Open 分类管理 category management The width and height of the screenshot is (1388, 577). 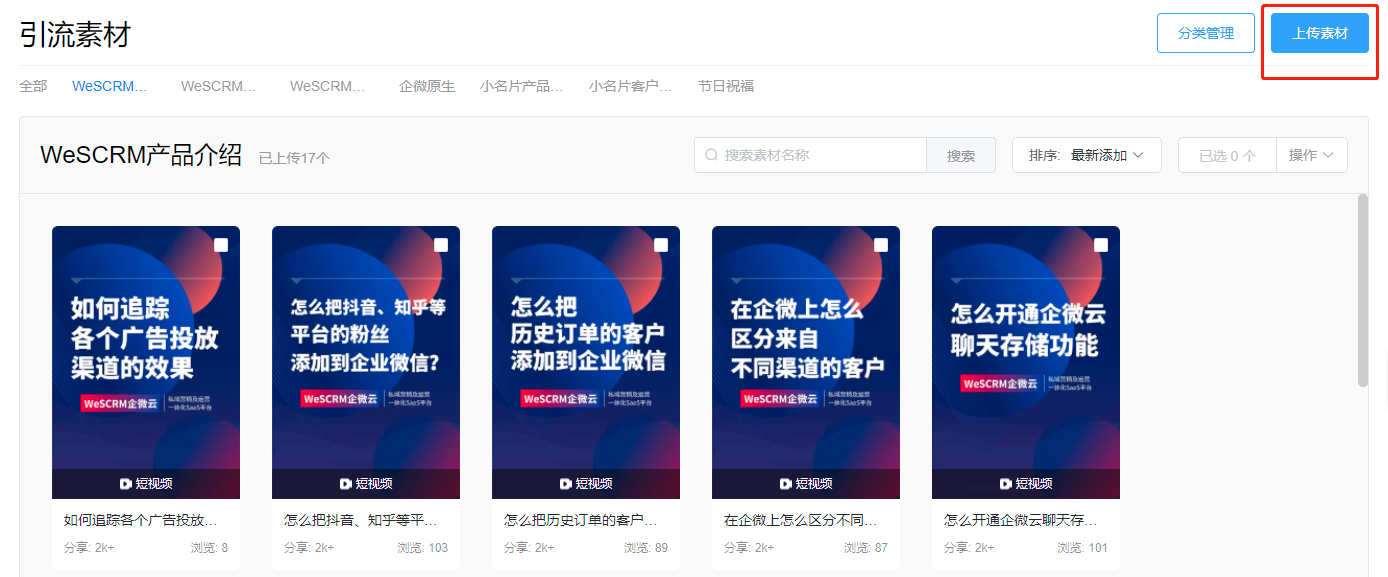pos(1206,33)
